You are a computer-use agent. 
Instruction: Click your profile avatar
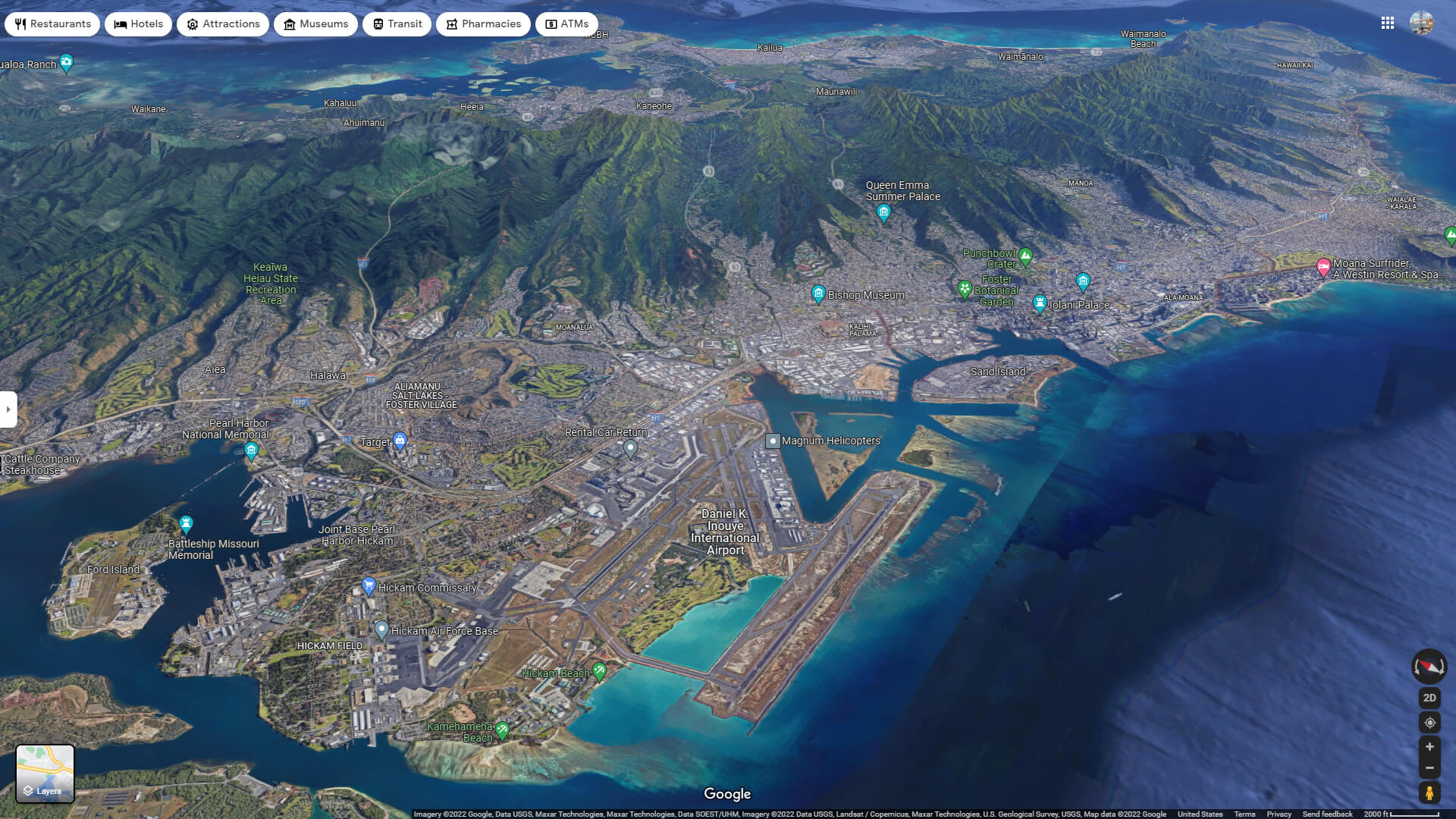point(1423,24)
